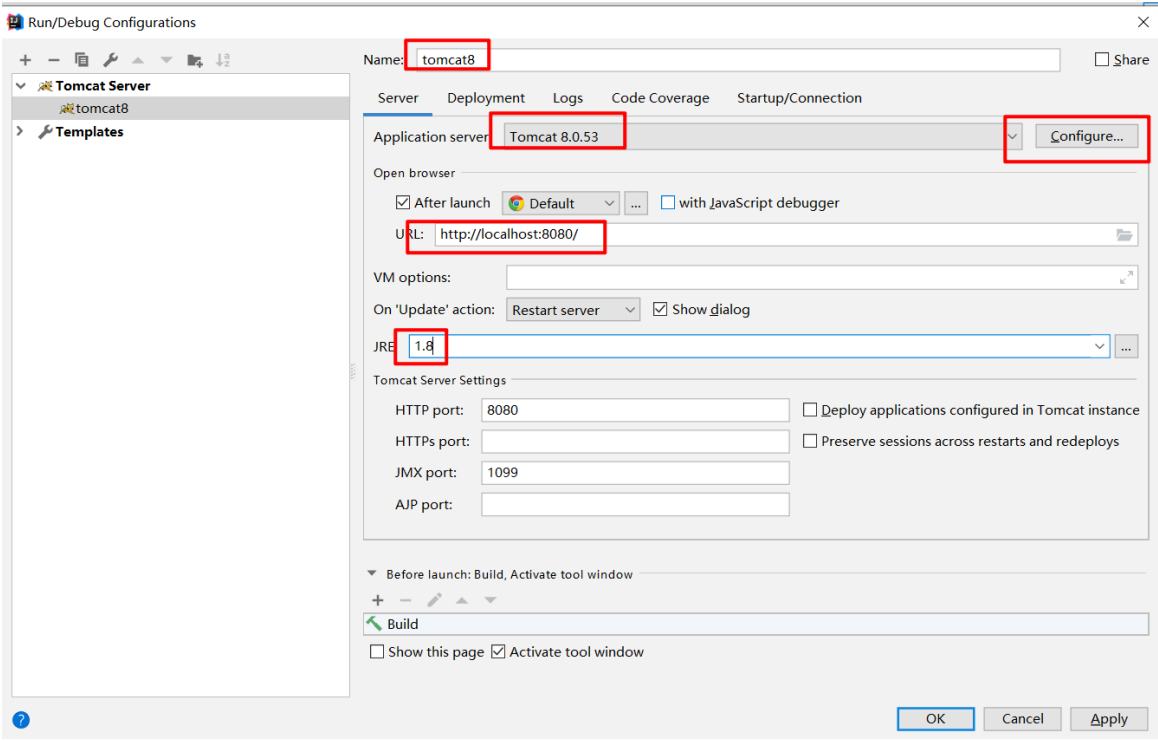Viewport: 1158px width, 741px height.
Task: Click the Name input field
Action: [738, 60]
